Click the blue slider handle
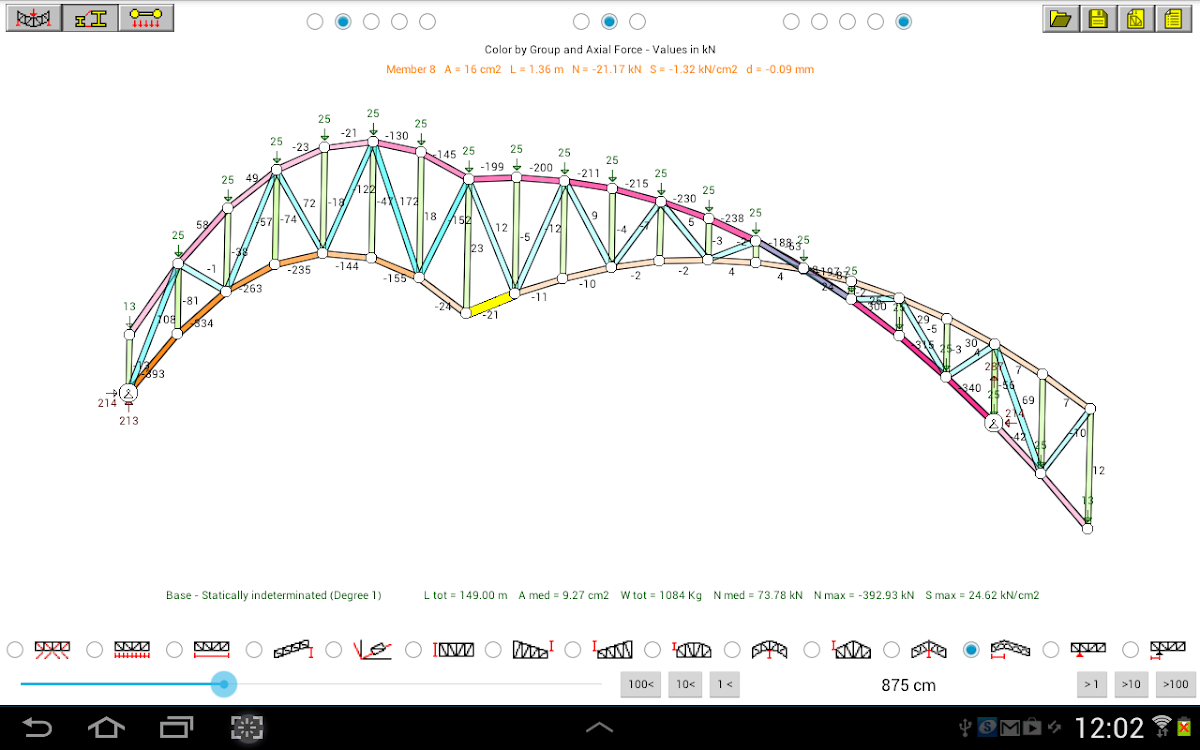1200x750 pixels. pos(224,684)
